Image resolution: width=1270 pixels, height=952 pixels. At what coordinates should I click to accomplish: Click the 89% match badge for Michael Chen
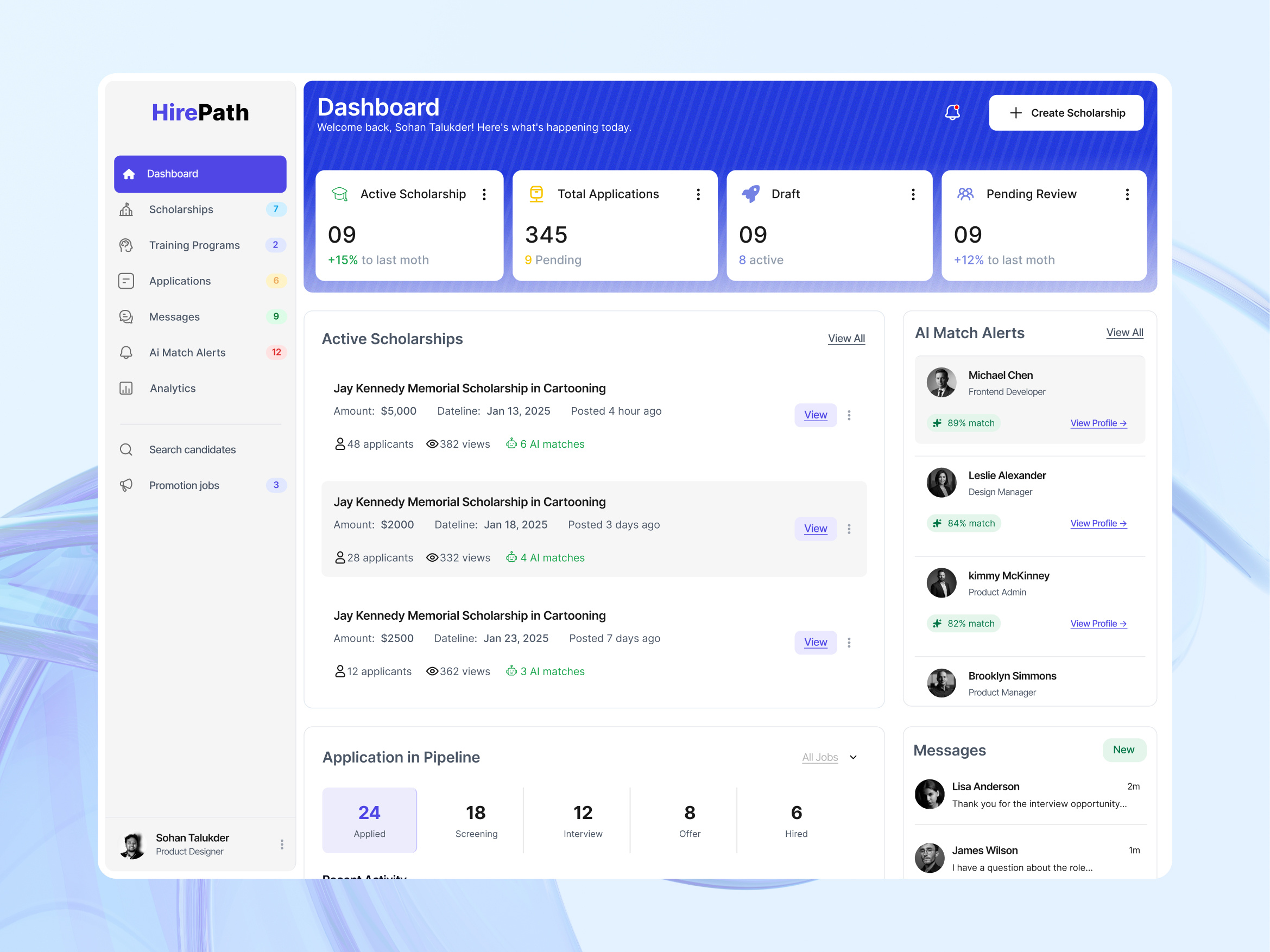[963, 423]
